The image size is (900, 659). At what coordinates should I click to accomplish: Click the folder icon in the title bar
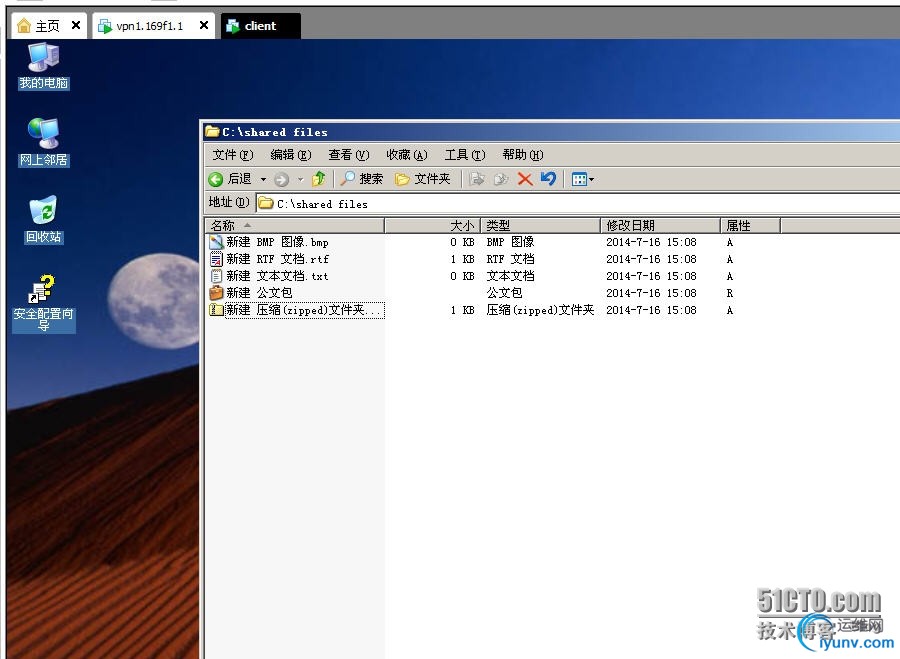tap(212, 132)
